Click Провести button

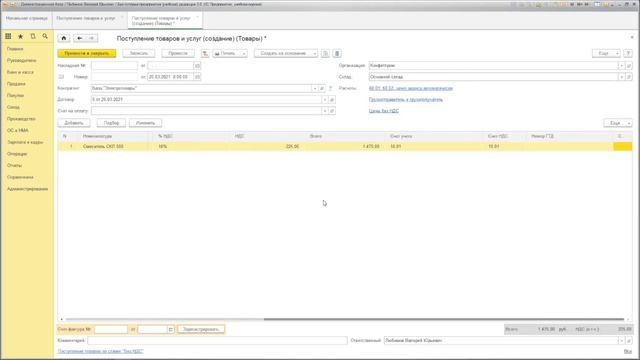tap(178, 53)
